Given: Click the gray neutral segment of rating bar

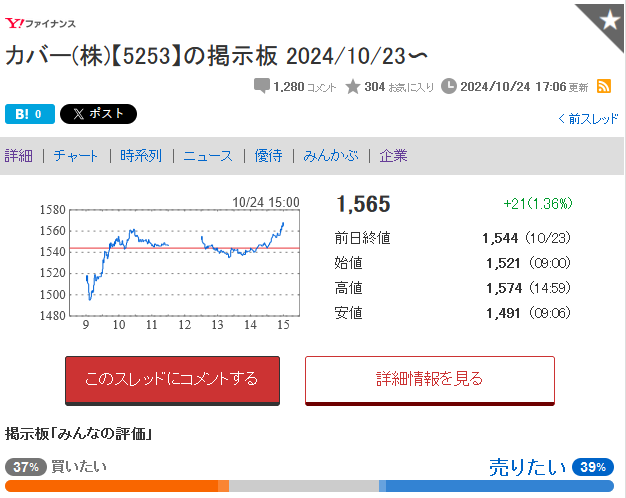Looking at the screenshot, I should [x=304, y=486].
